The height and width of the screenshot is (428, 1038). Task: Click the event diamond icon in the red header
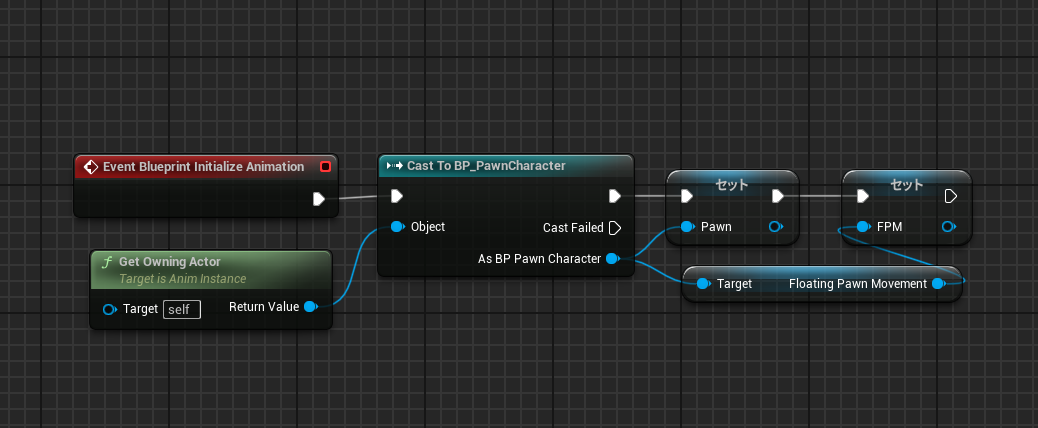[x=91, y=167]
